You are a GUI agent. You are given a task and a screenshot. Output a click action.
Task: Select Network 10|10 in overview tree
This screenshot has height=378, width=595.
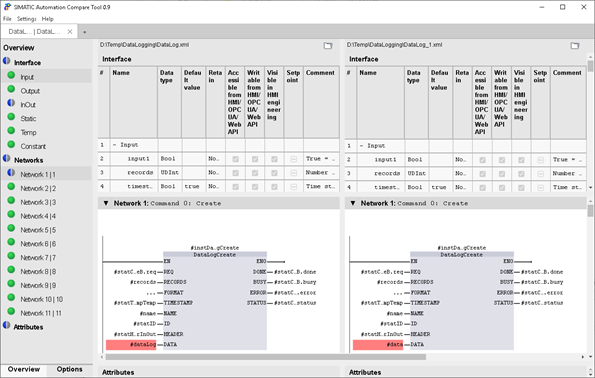tap(42, 299)
